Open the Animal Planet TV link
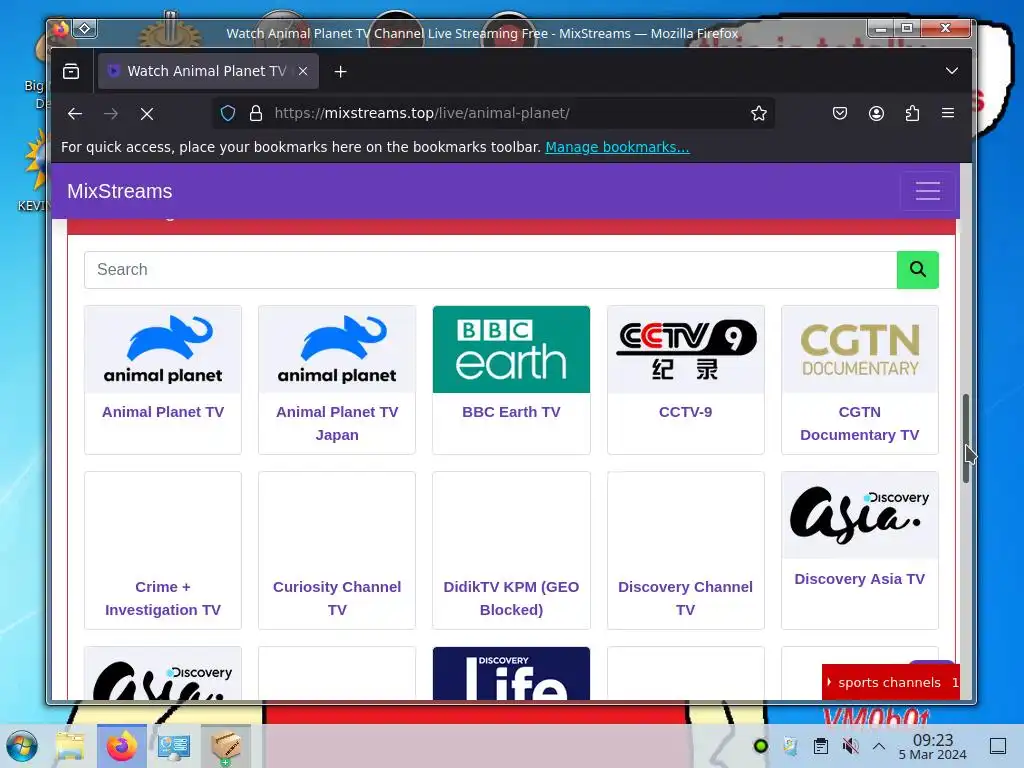 coord(163,412)
